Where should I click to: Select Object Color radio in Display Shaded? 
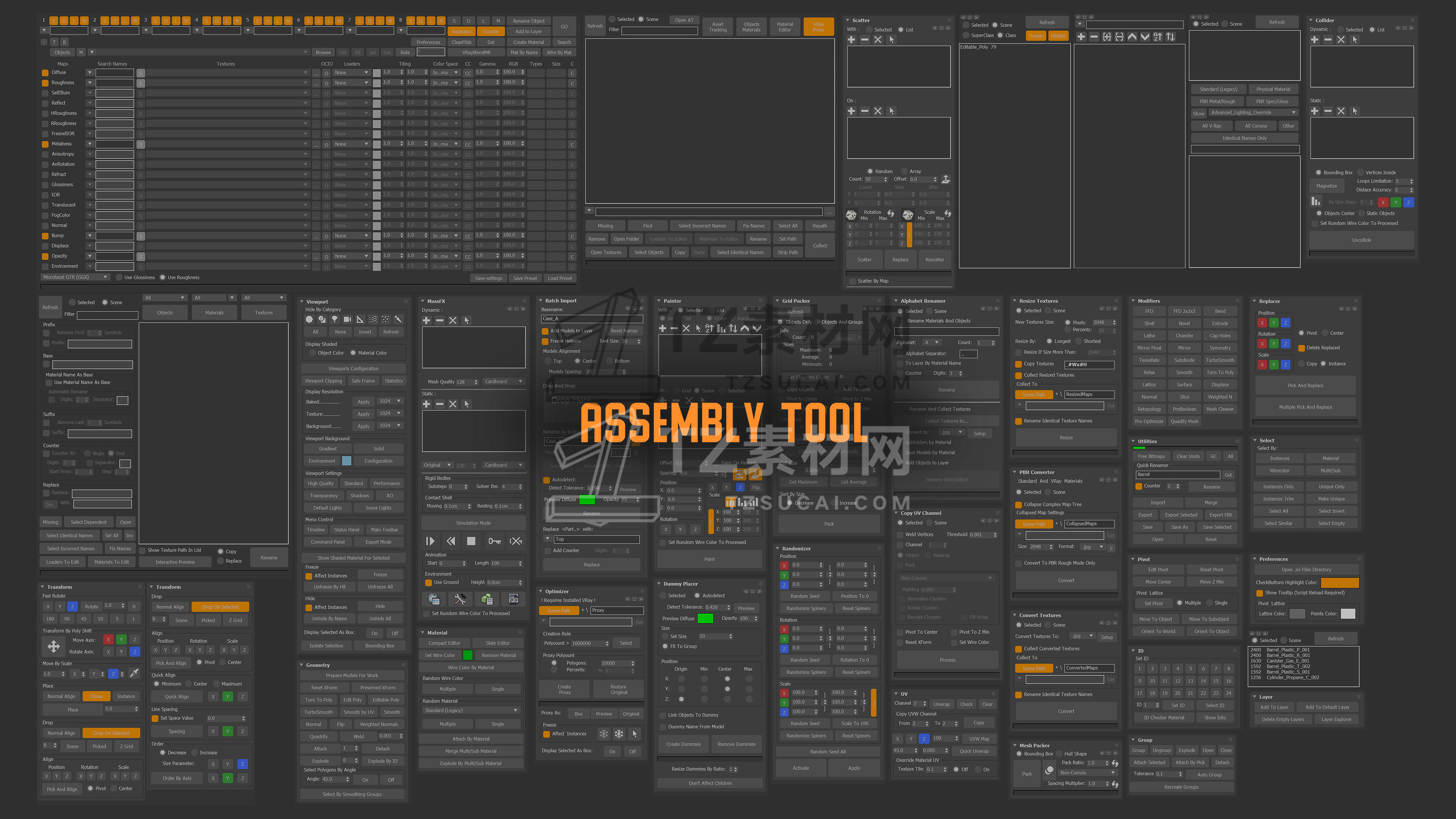312,353
